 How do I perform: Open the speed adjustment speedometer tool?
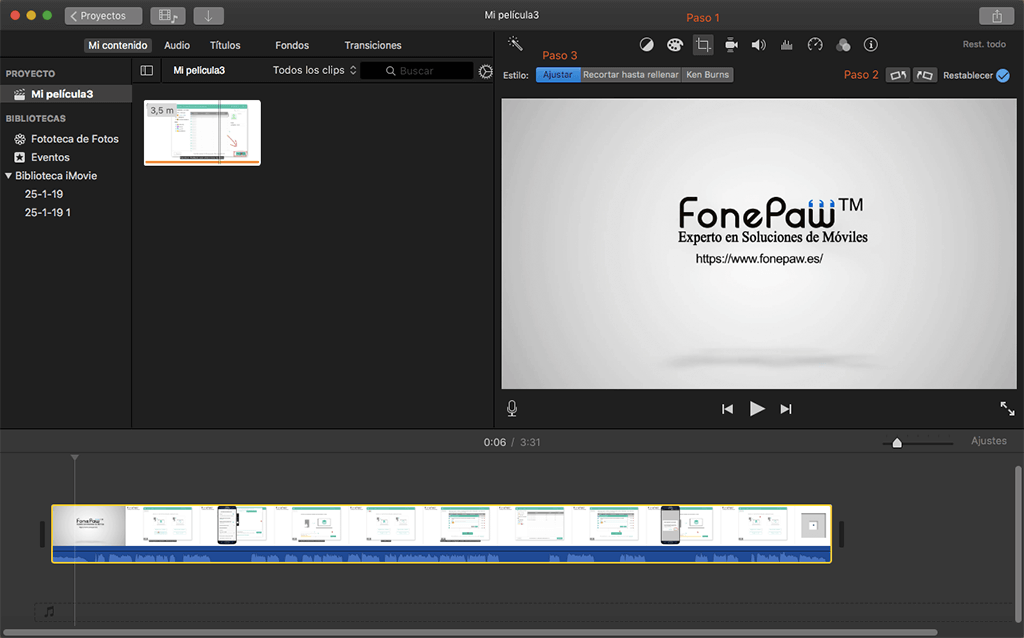click(815, 44)
